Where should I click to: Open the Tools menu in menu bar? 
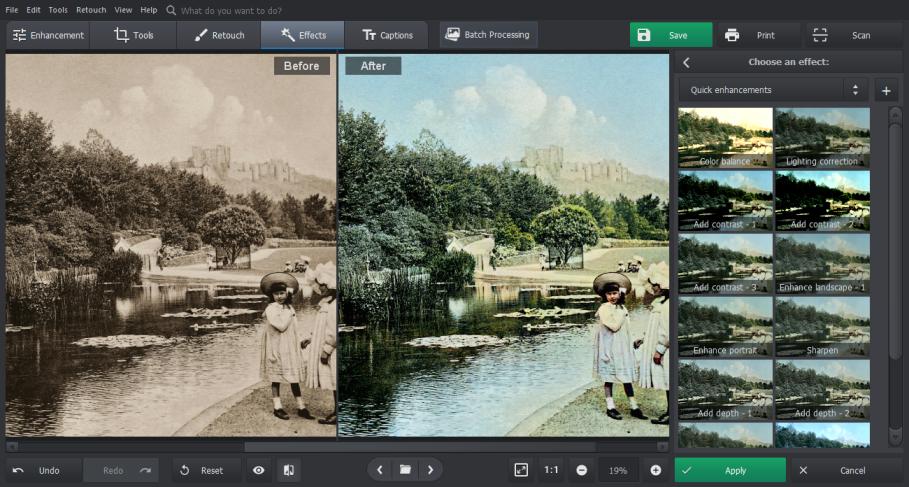click(58, 9)
